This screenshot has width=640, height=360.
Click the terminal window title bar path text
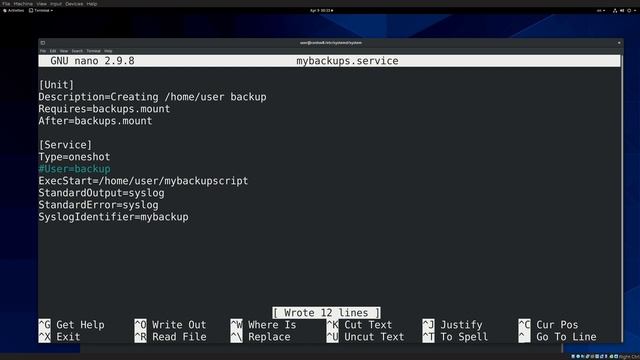click(x=331, y=43)
